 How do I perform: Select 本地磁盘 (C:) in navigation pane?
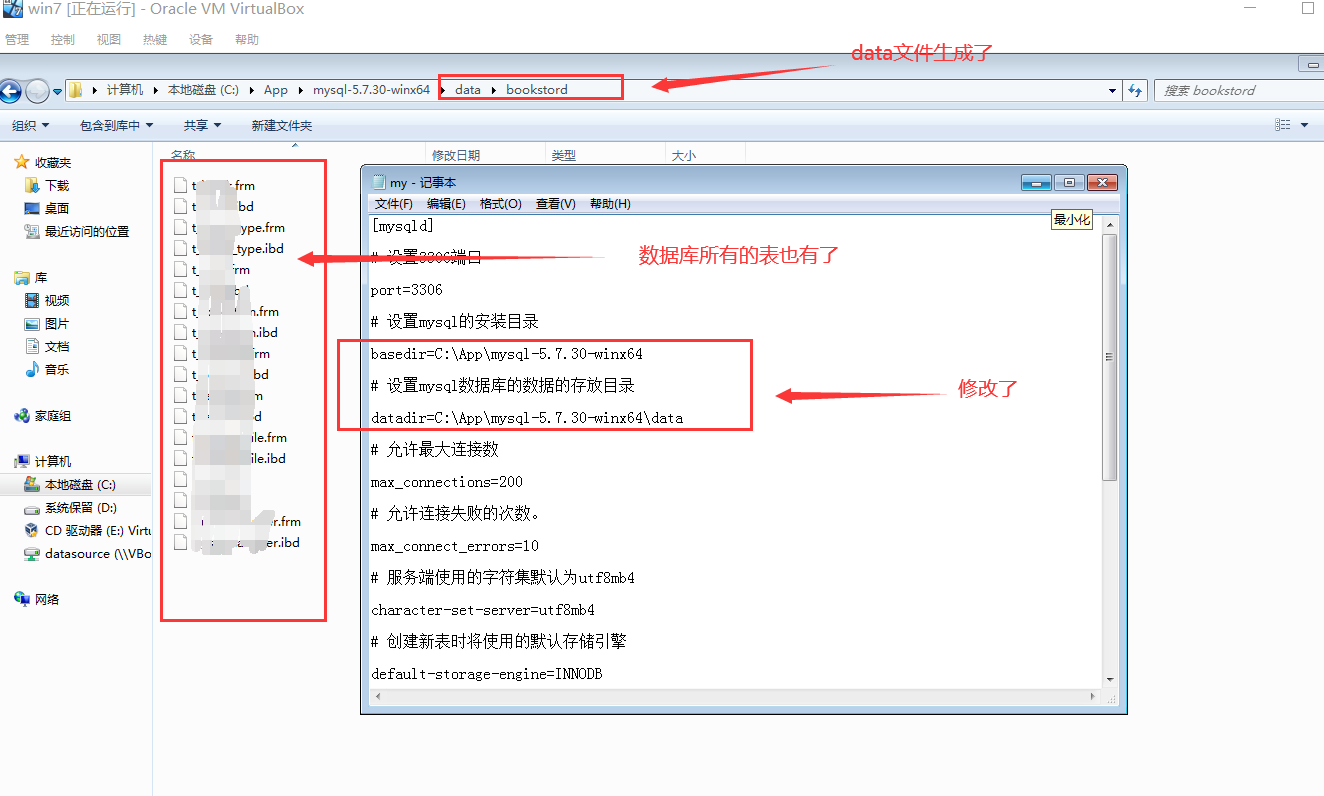(80, 484)
